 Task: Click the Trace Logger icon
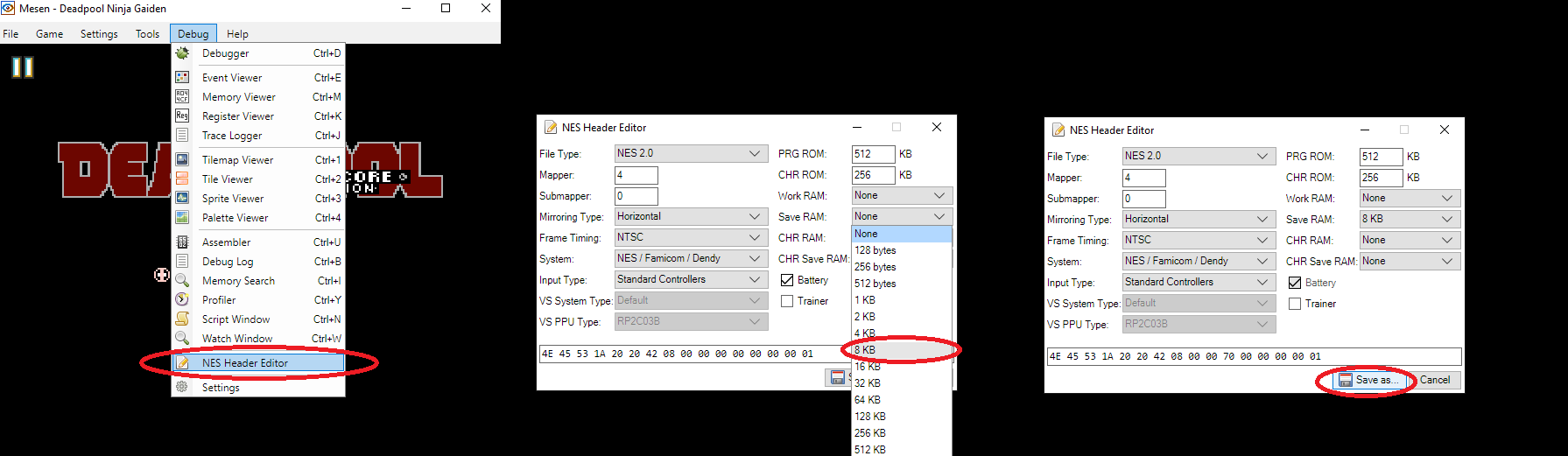tap(182, 135)
